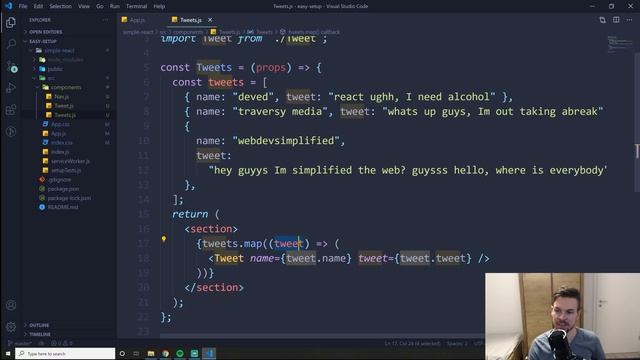This screenshot has width=640, height=360.
Task: Open File Explorer from the taskbar
Action: click(x=151, y=353)
